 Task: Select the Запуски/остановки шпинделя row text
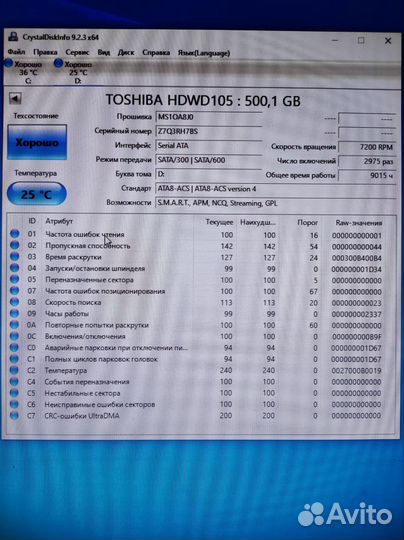click(95, 268)
